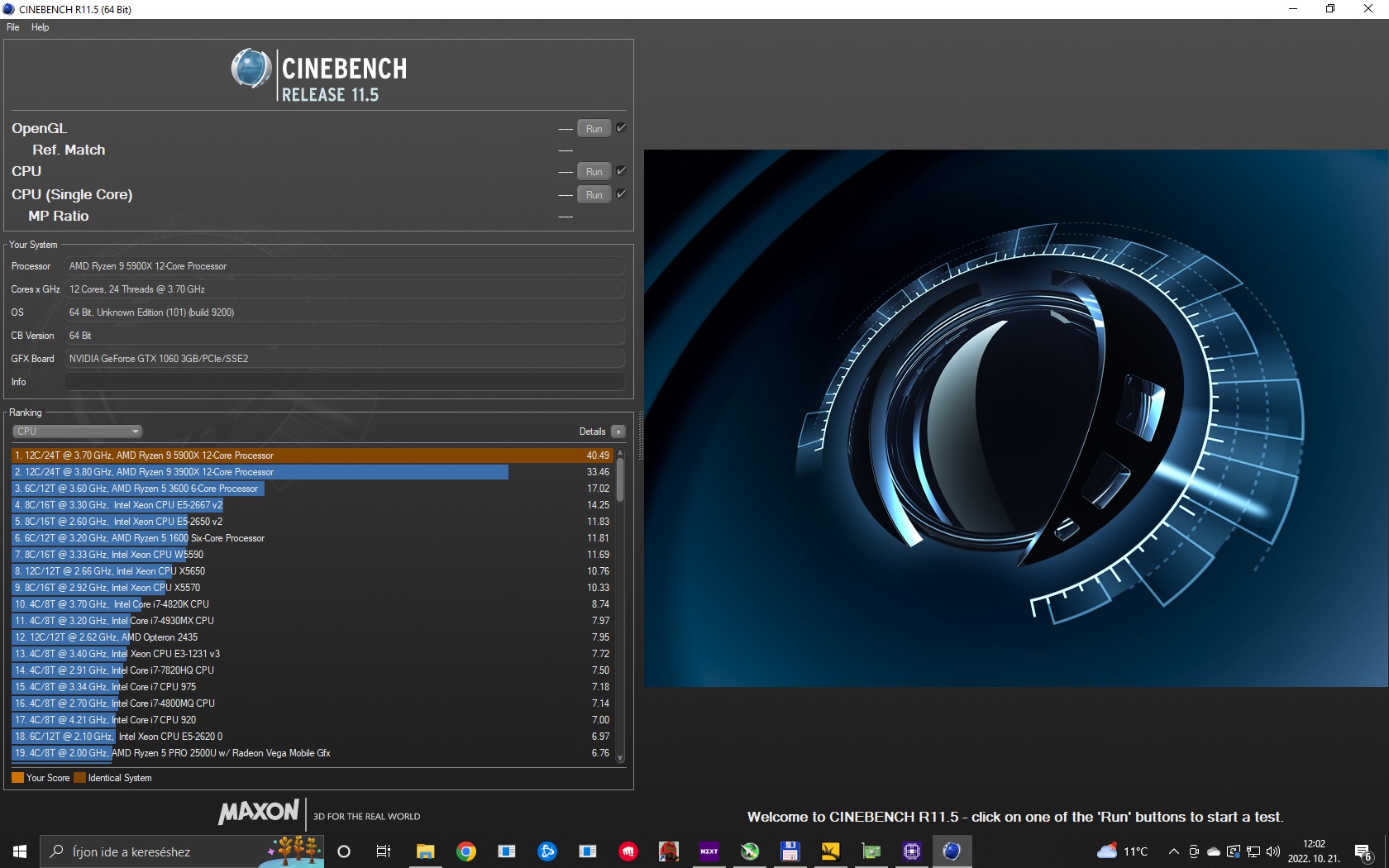Image resolution: width=1389 pixels, height=868 pixels.
Task: Select the Core i7-7820HQ ranking row
Action: tap(313, 670)
